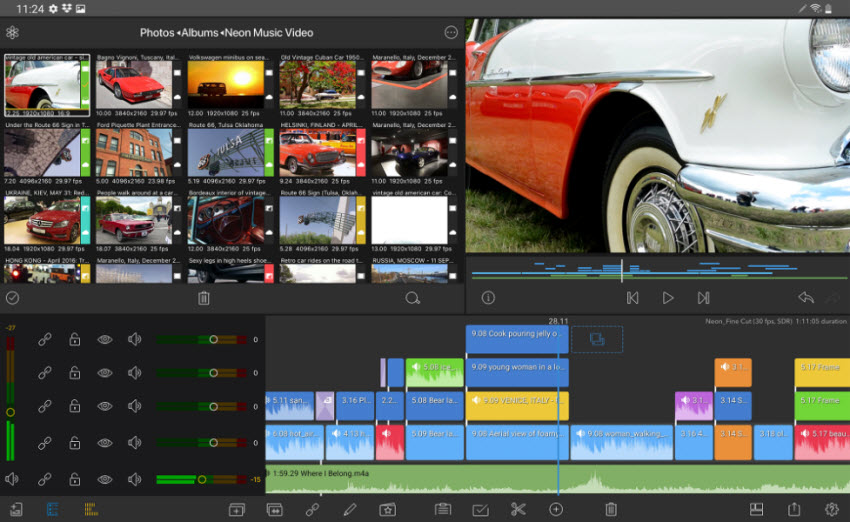850x522 pixels.
Task: Tap the link clips icon on bottom toolbar
Action: point(312,510)
